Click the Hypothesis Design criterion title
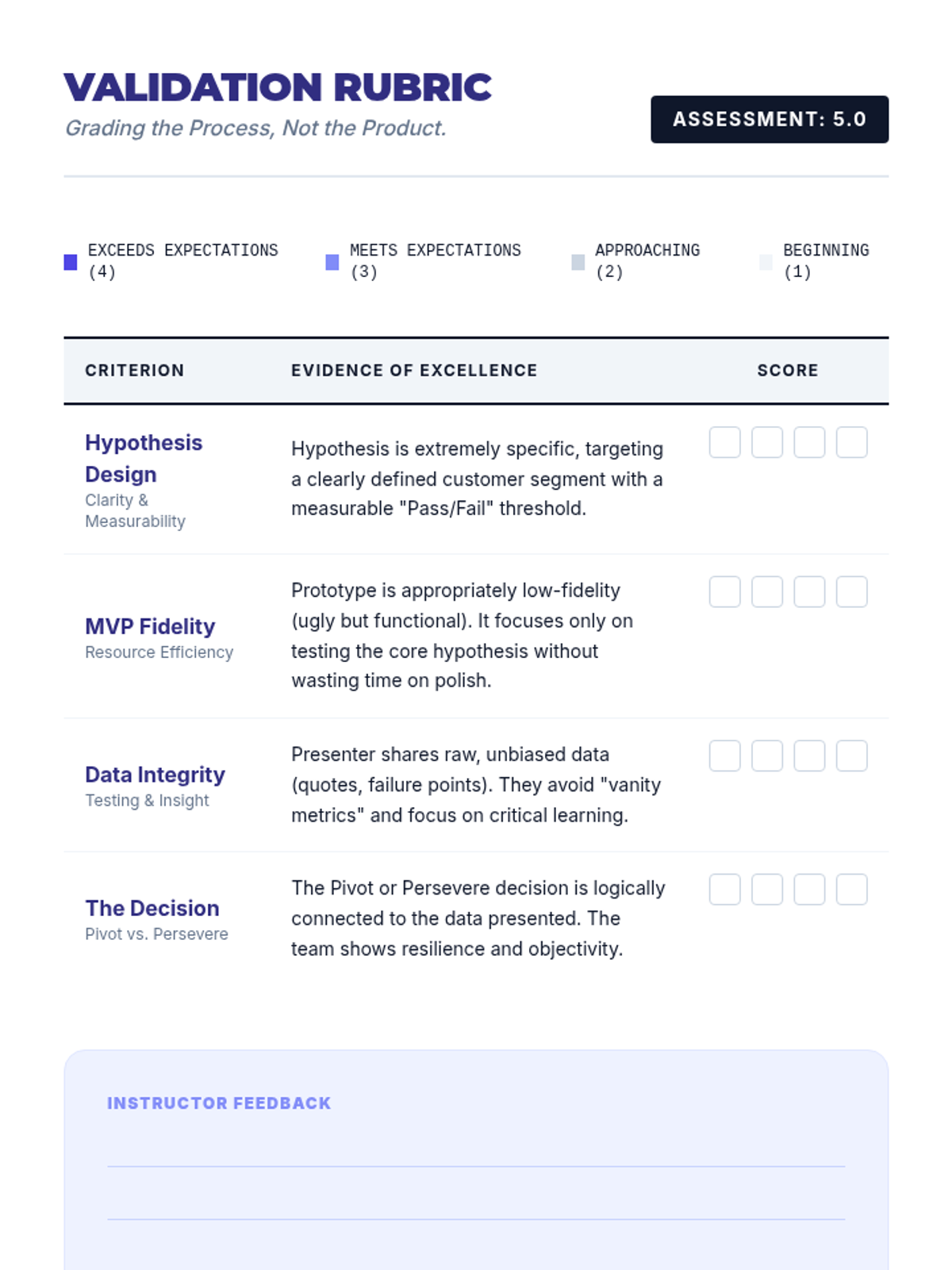Screen dimensions: 952x1270 coord(144,458)
